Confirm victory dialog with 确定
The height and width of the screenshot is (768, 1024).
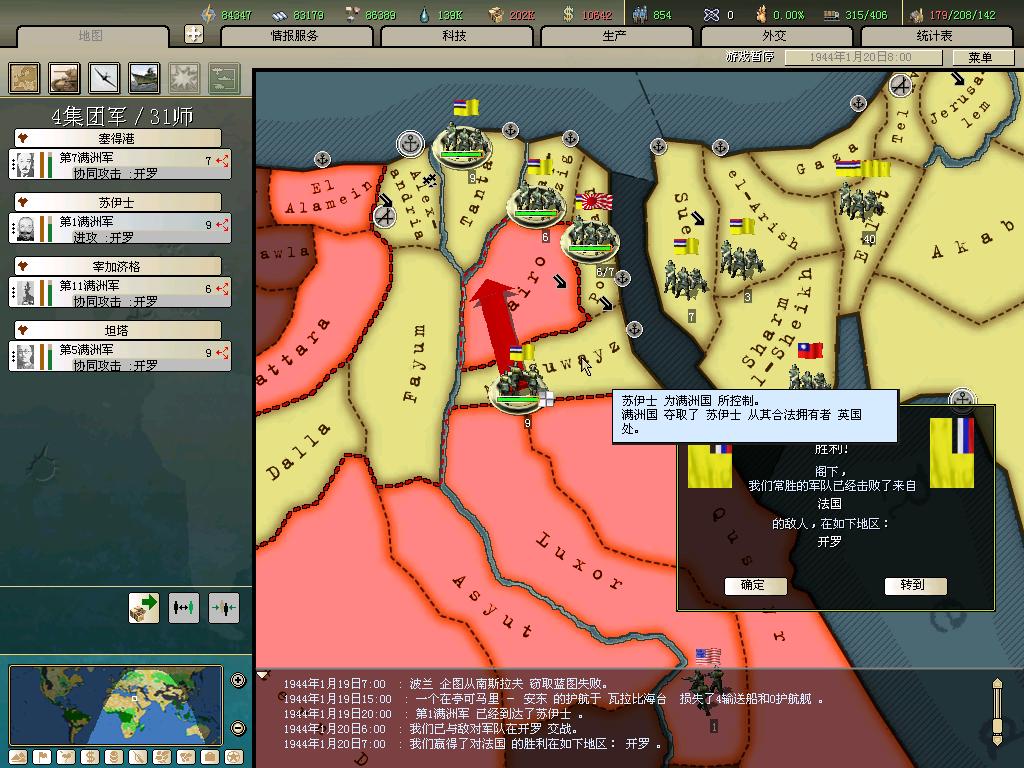[755, 586]
